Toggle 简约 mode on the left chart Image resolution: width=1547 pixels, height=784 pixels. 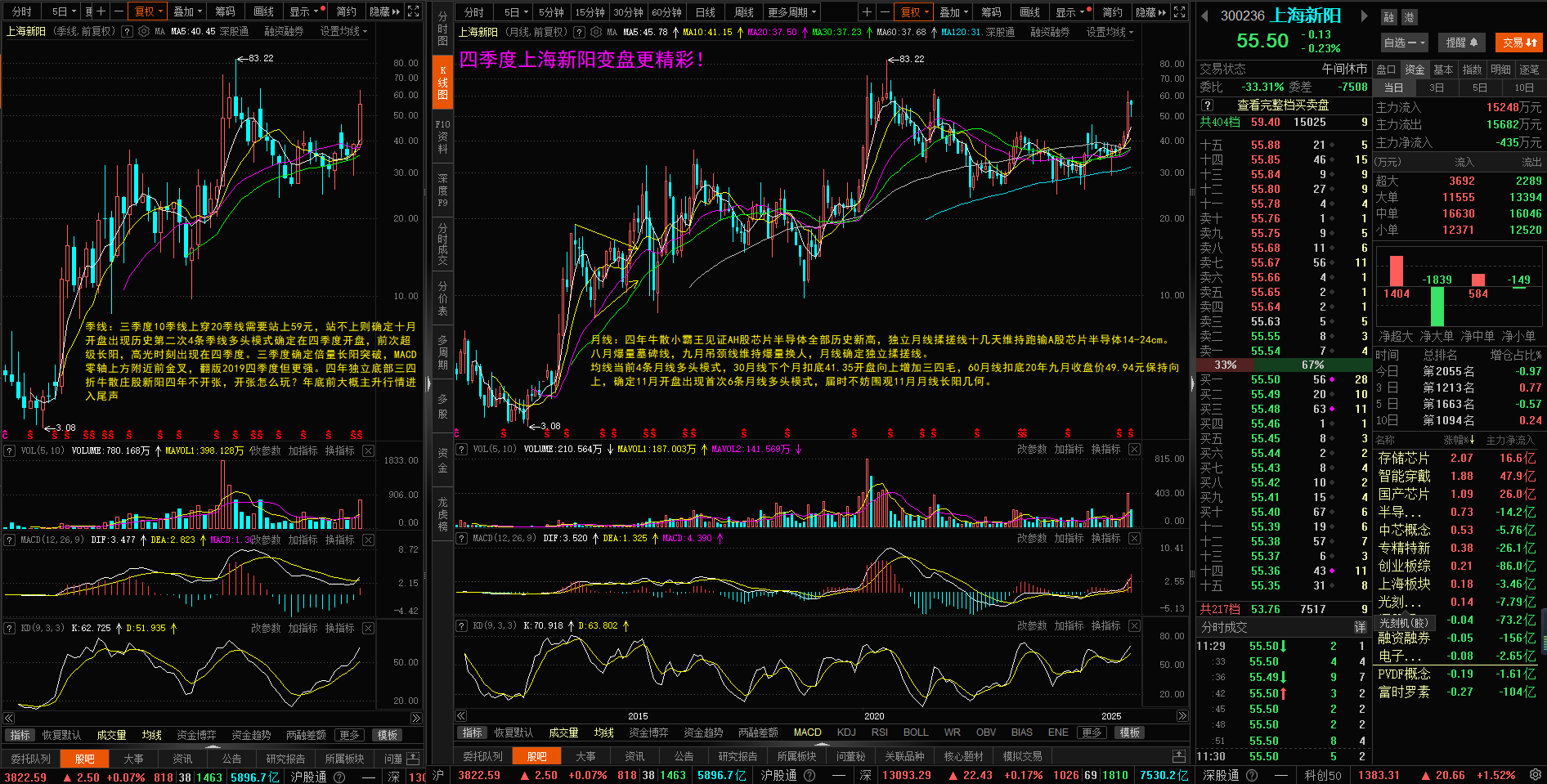347,11
